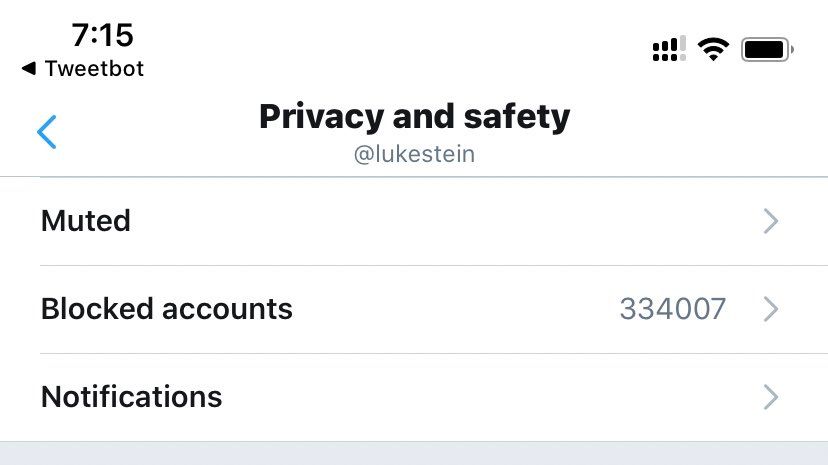Viewport: 828px width, 465px height.
Task: Tap empty space in the Notifications row
Action: pyautogui.click(x=480, y=397)
